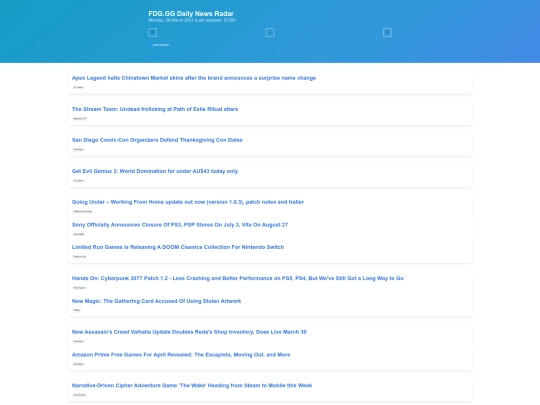Open the Apex Legend Chinatown Market skins article
540x405 pixels.
[194, 78]
